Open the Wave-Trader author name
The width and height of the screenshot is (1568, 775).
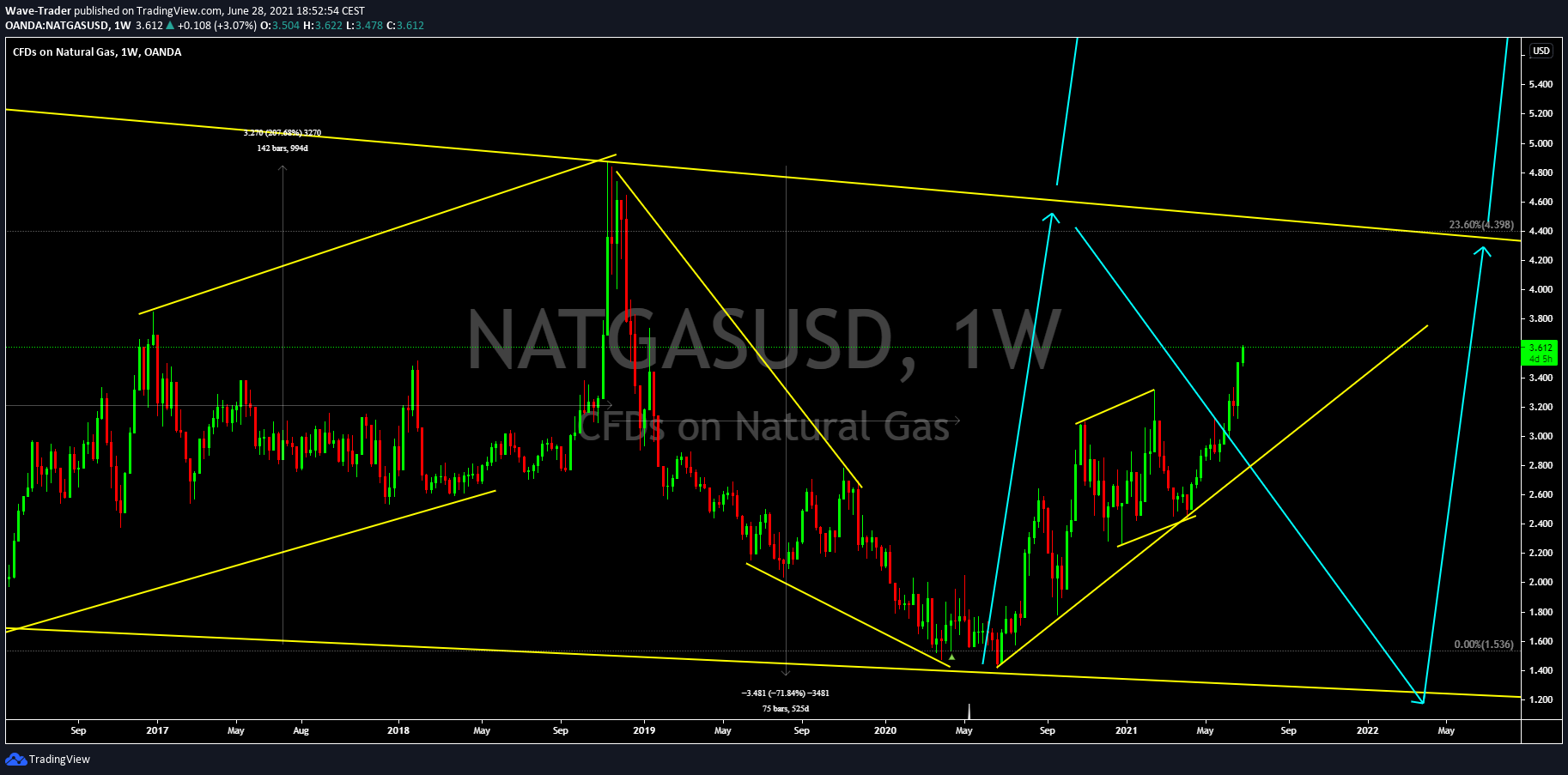pos(38,11)
